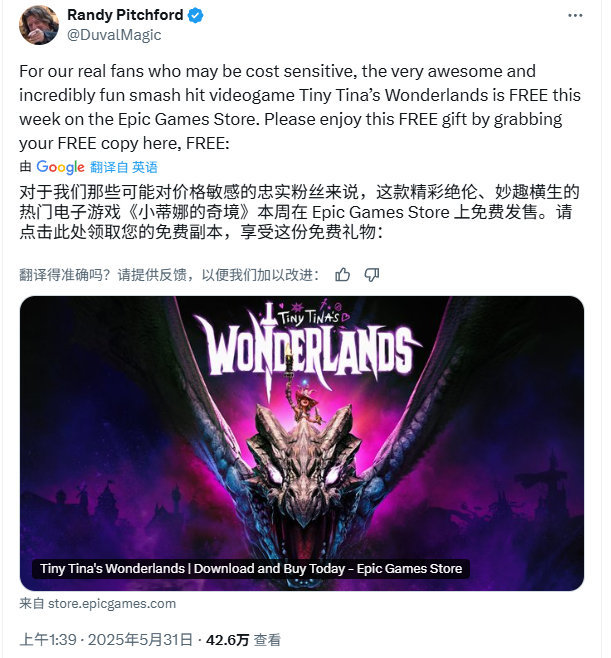
Task: Click the Tiny Tina's Wonderlands card title caption
Action: (x=251, y=569)
